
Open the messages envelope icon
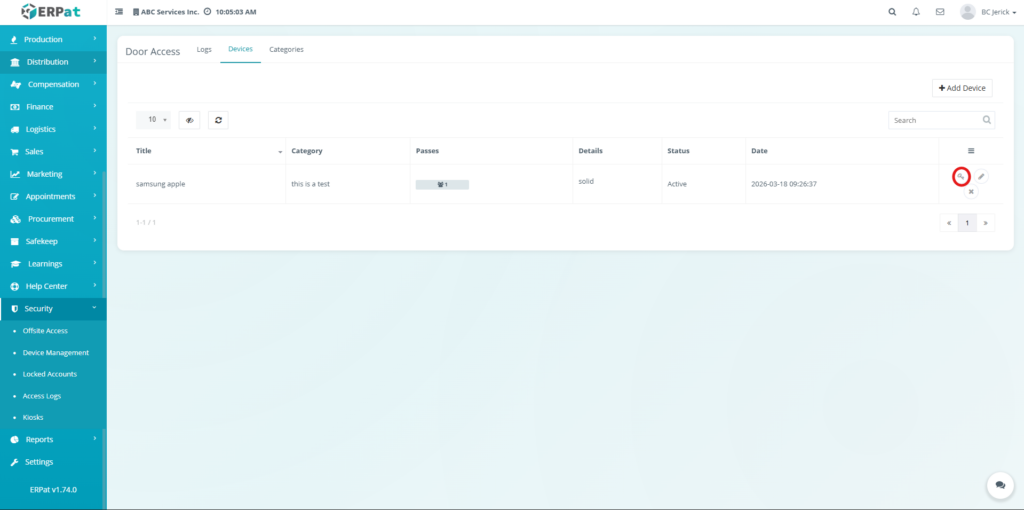(939, 12)
